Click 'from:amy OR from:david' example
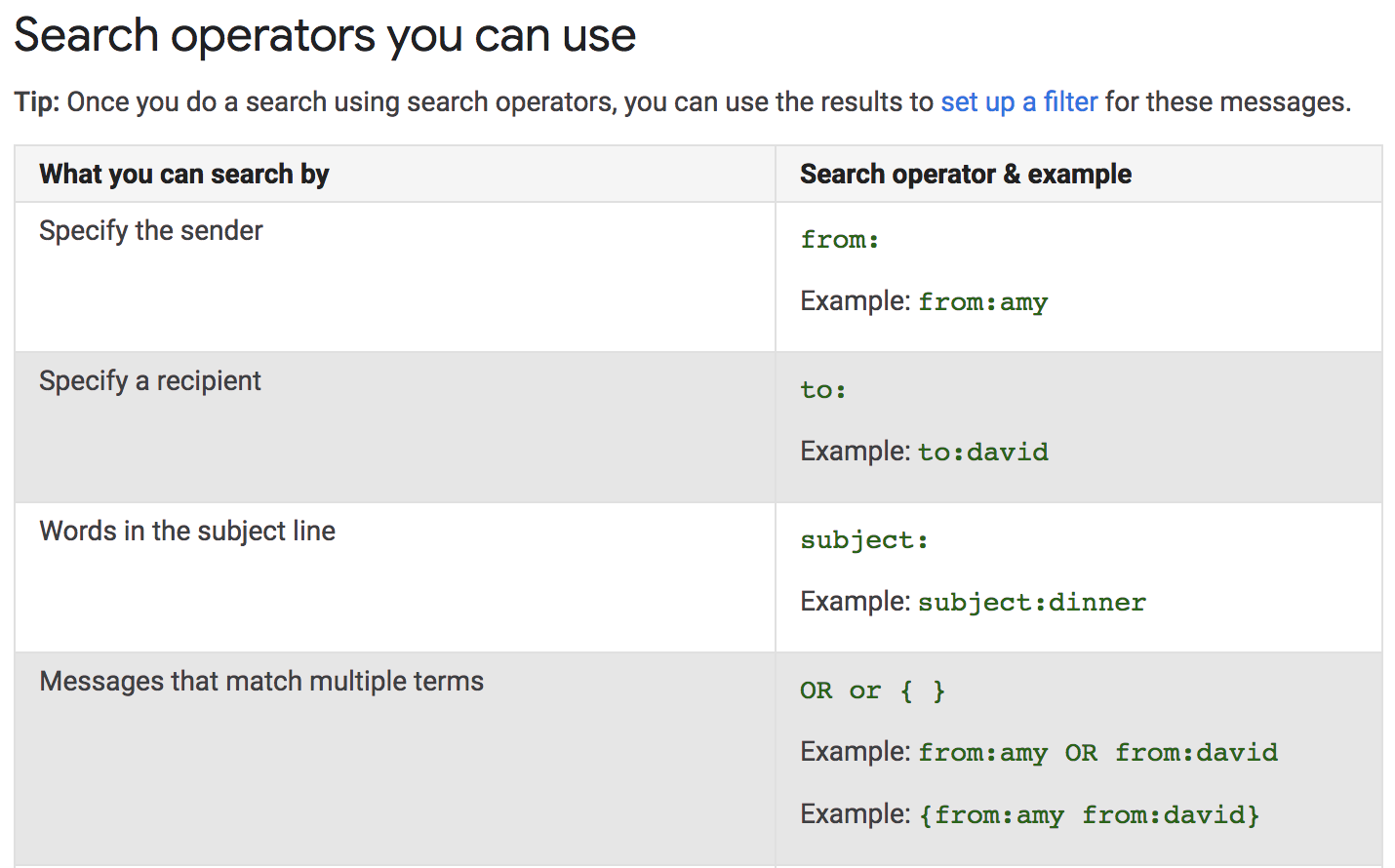 click(x=1098, y=753)
